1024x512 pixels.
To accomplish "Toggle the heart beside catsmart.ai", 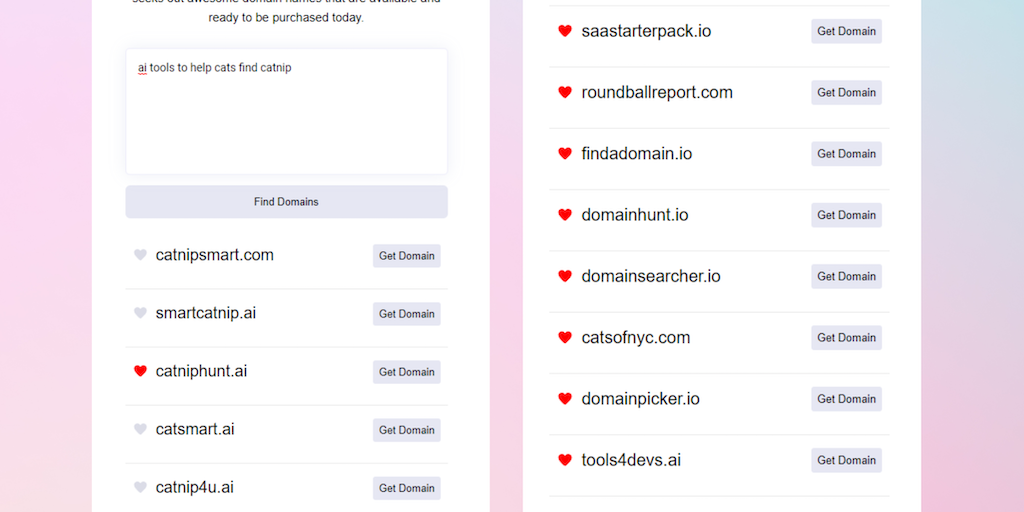I will [x=140, y=429].
